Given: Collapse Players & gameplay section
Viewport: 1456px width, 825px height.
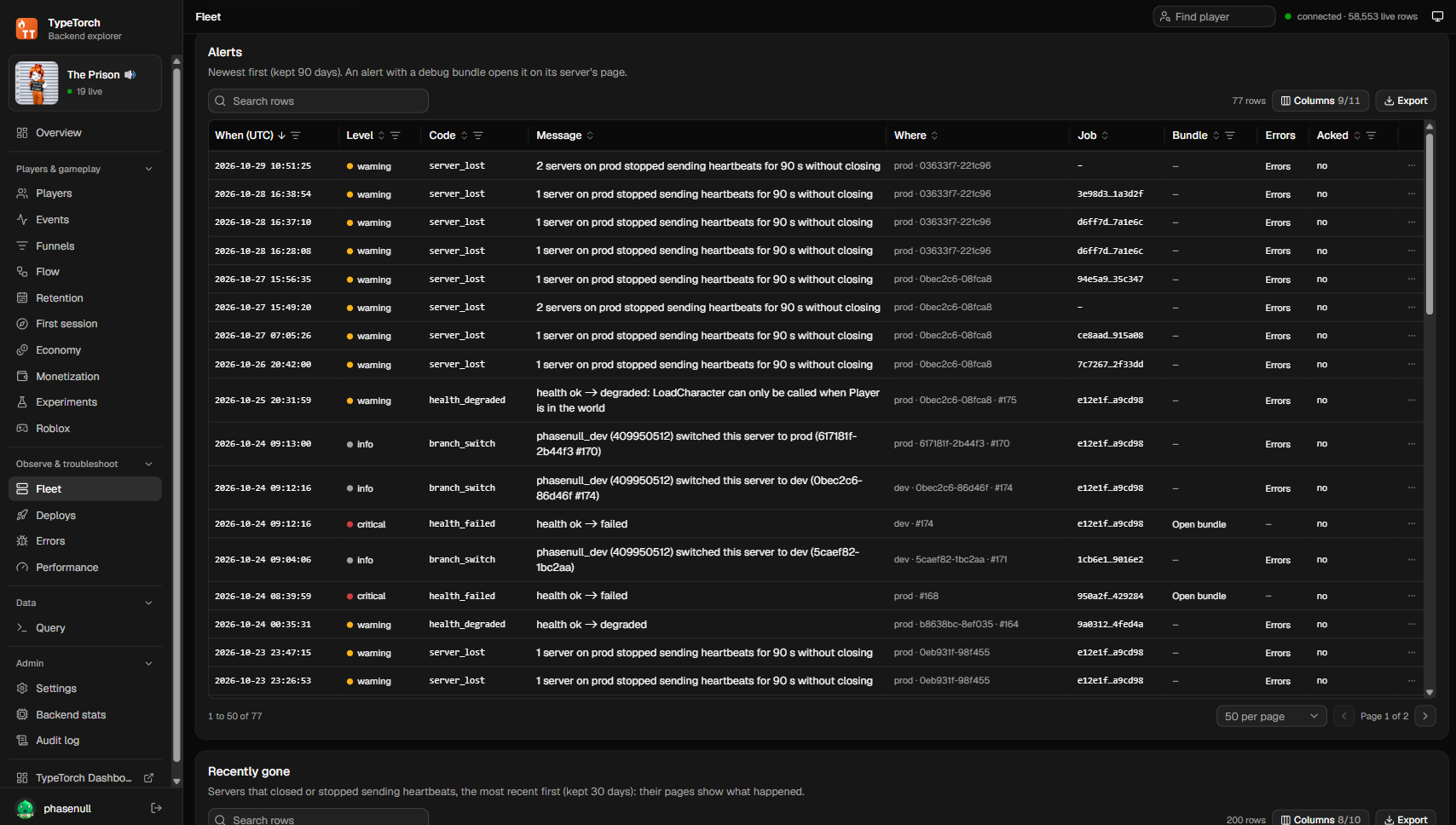Looking at the screenshot, I should 149,169.
